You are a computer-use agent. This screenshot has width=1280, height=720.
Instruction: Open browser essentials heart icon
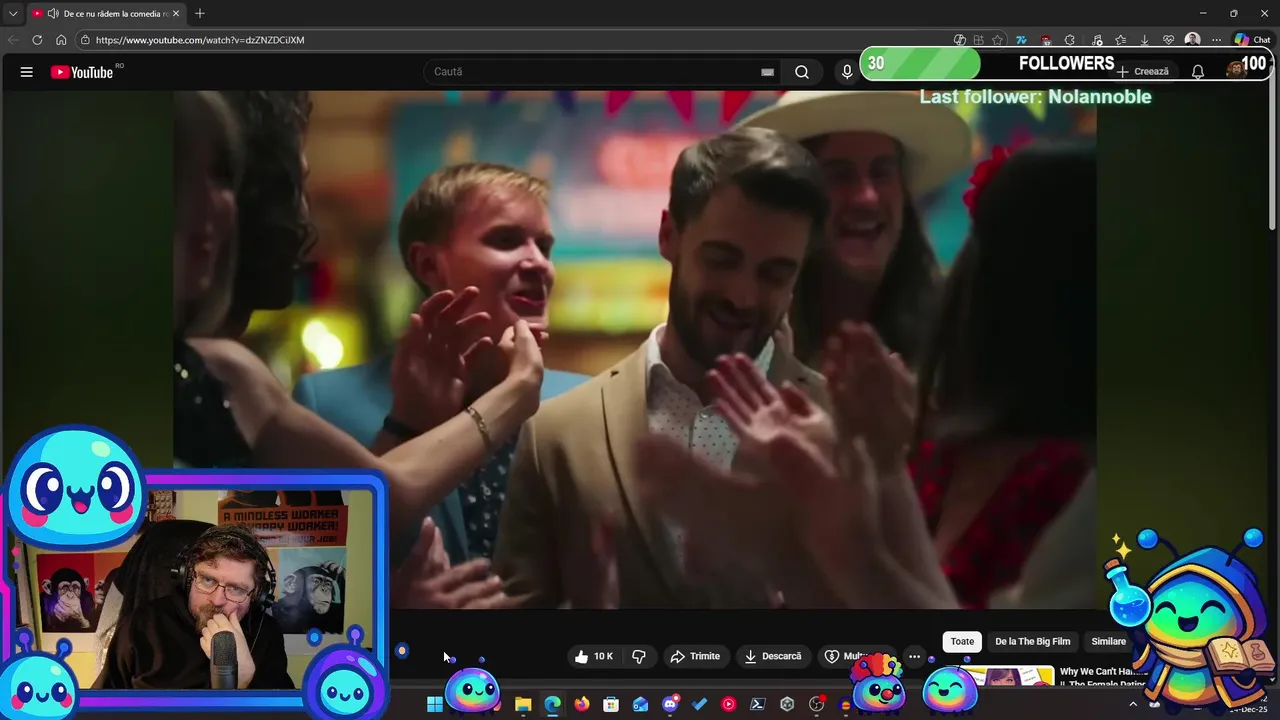point(1168,40)
